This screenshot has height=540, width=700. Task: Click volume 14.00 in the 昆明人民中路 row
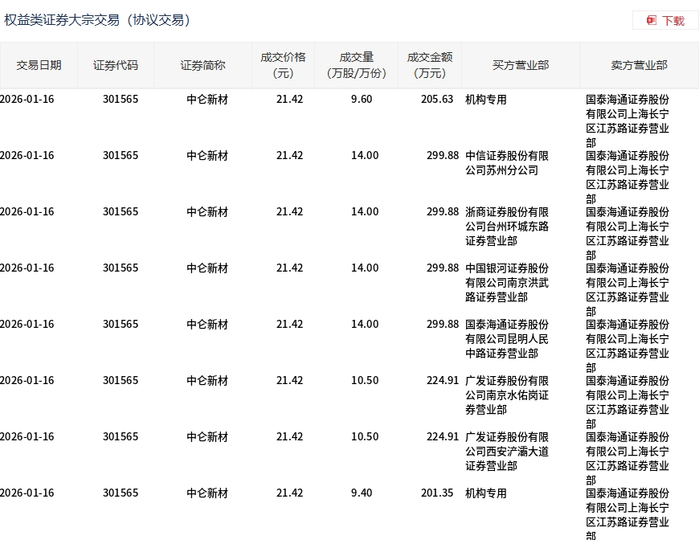(x=365, y=324)
